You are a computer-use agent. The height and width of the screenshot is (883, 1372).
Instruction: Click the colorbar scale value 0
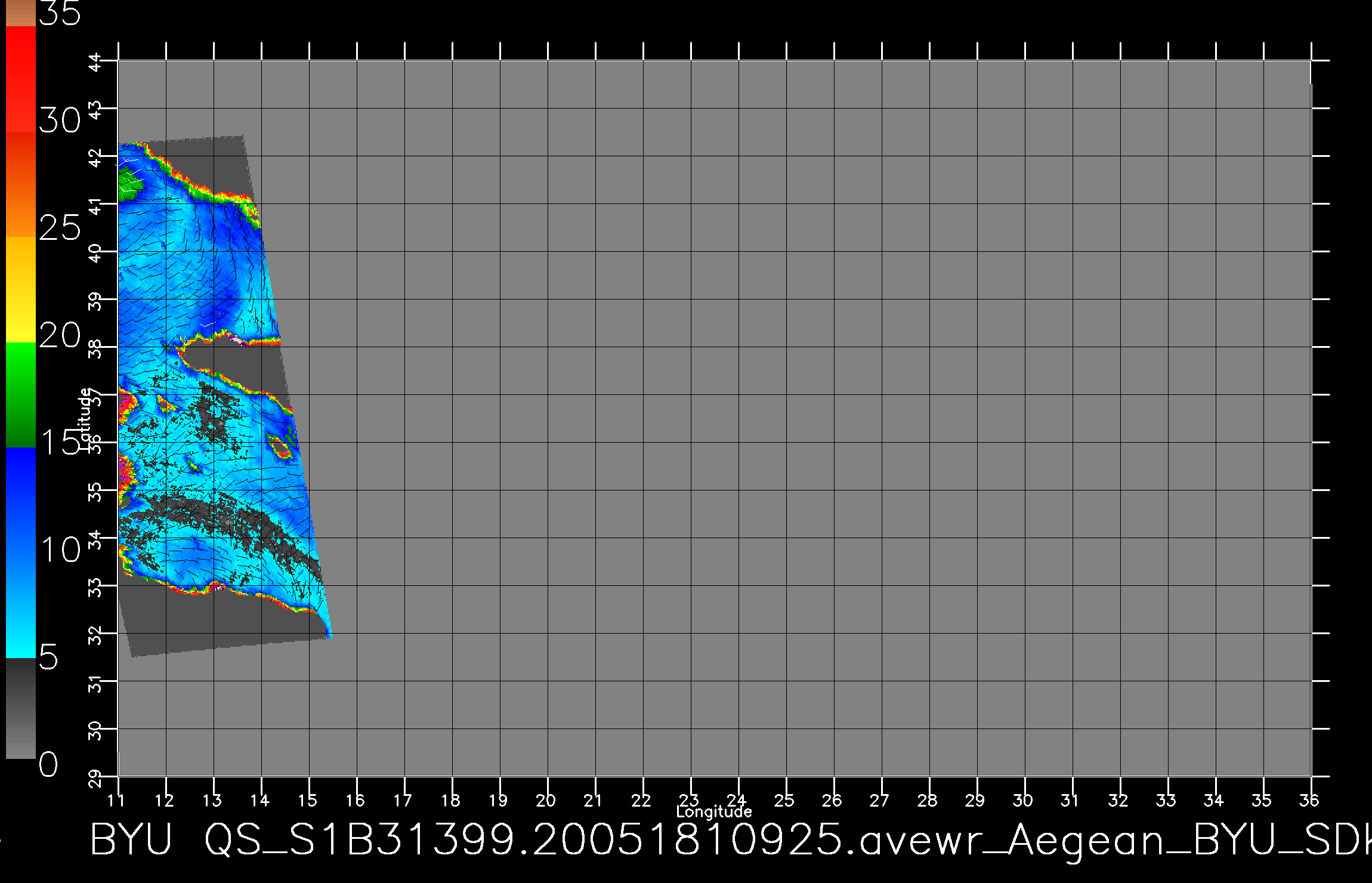pyautogui.click(x=49, y=764)
